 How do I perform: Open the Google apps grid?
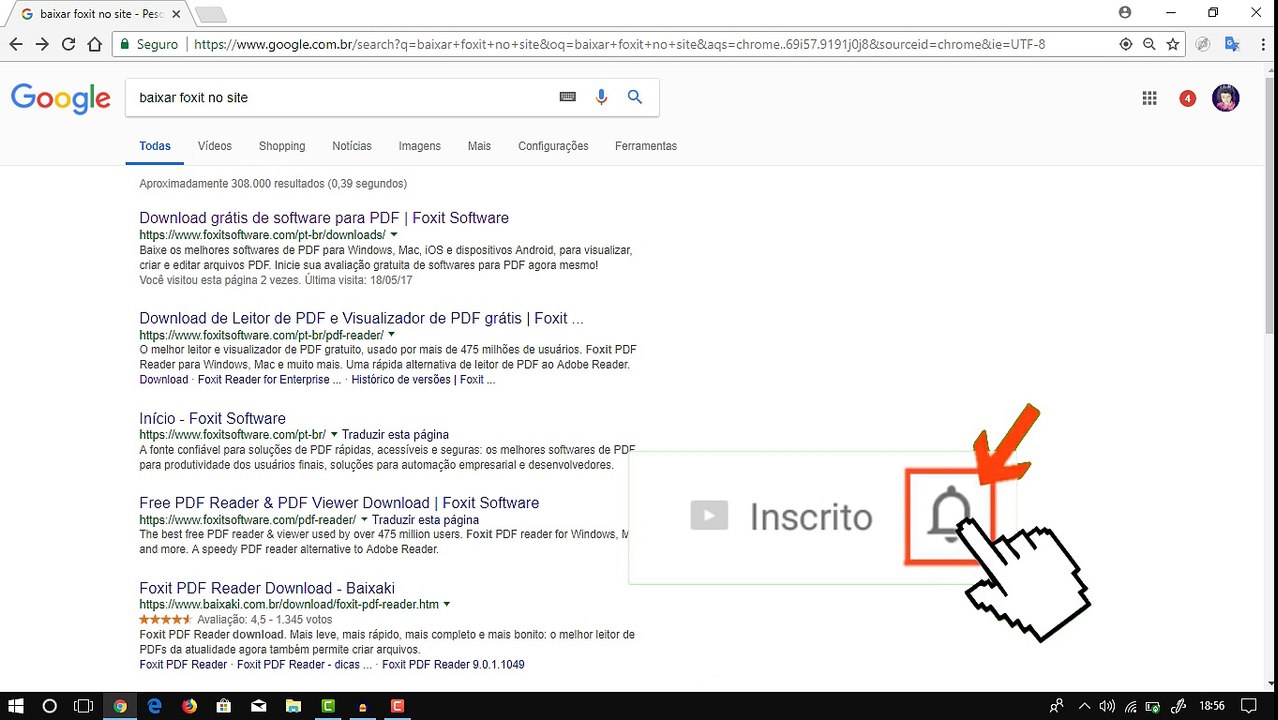click(1149, 98)
